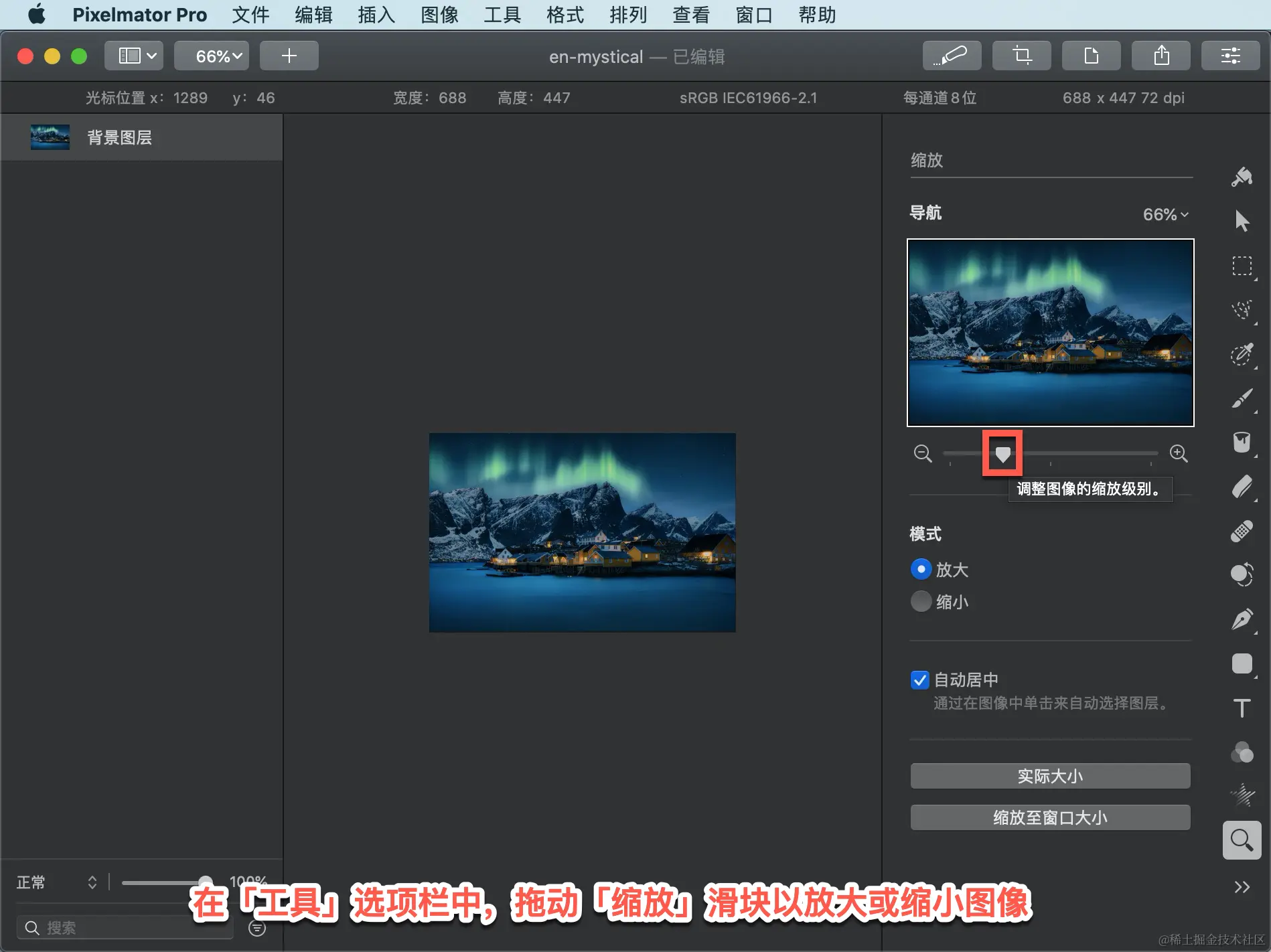The image size is (1271, 952).
Task: Click the 搜索 layer search field
Action: point(125,928)
